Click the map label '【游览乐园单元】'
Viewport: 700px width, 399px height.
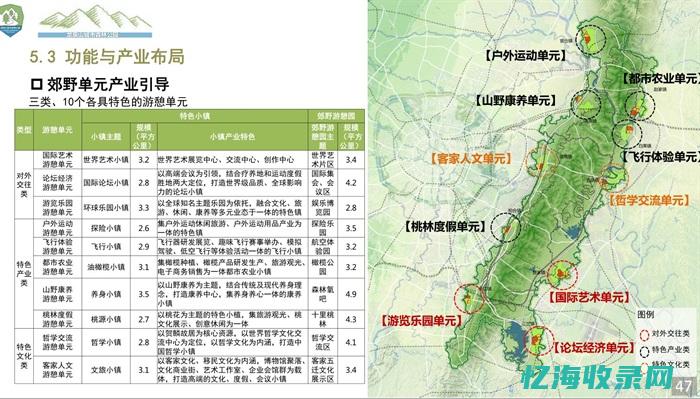point(420,320)
